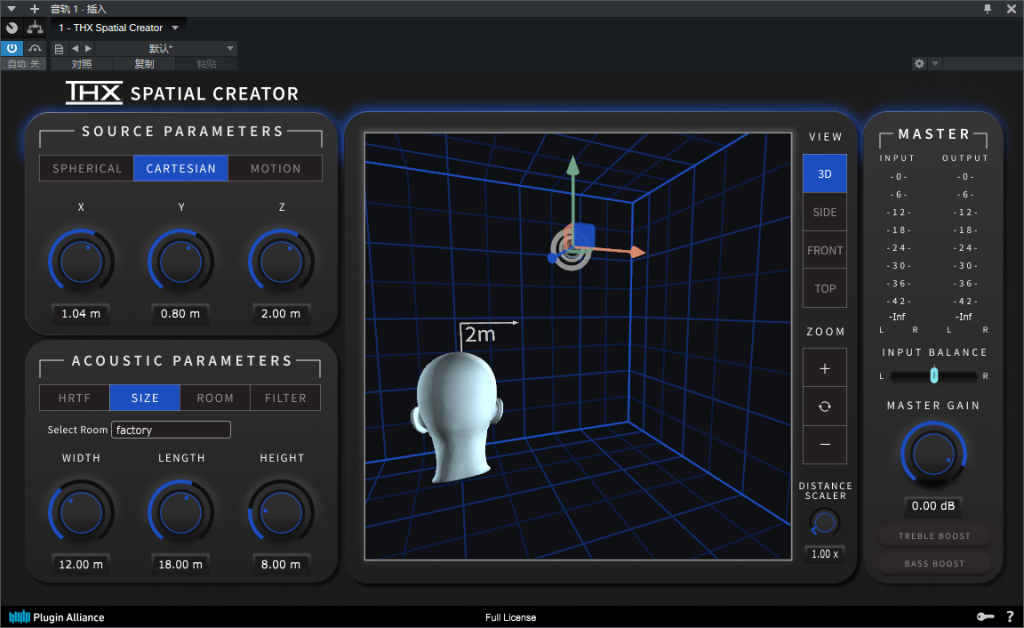
Task: Click the plugin routing icon in header
Action: click(x=35, y=28)
